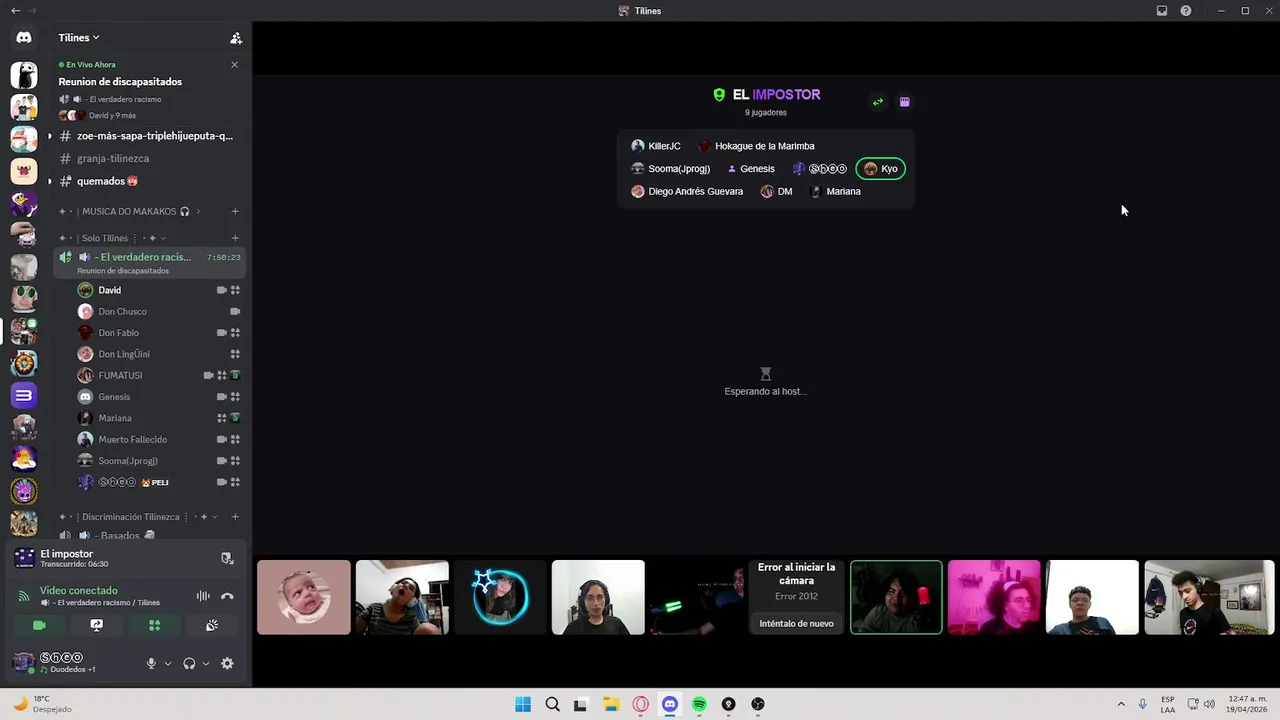Open connection info via Video conectado
The image size is (1280, 720).
[78, 591]
